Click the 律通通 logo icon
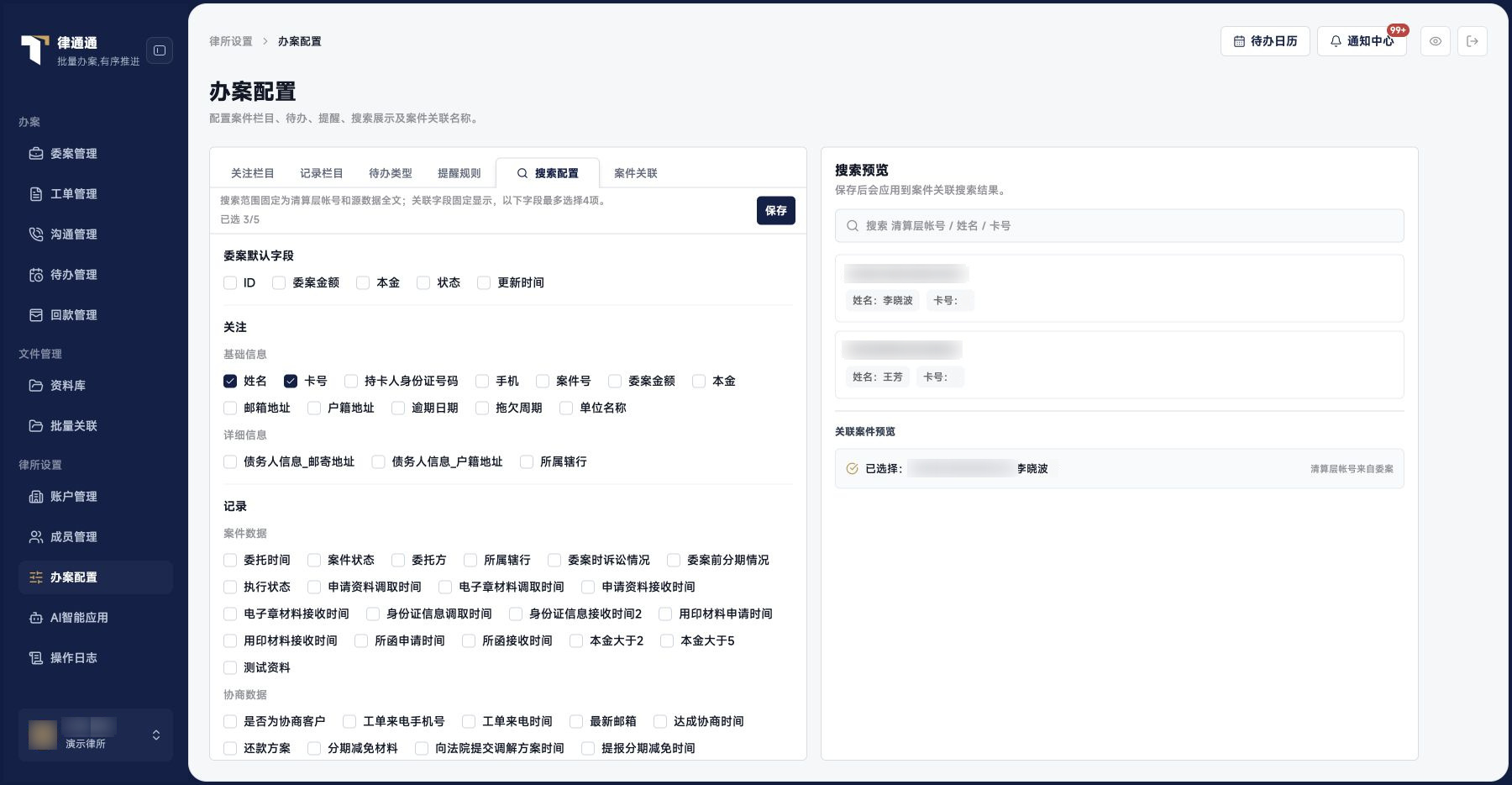 tap(34, 50)
